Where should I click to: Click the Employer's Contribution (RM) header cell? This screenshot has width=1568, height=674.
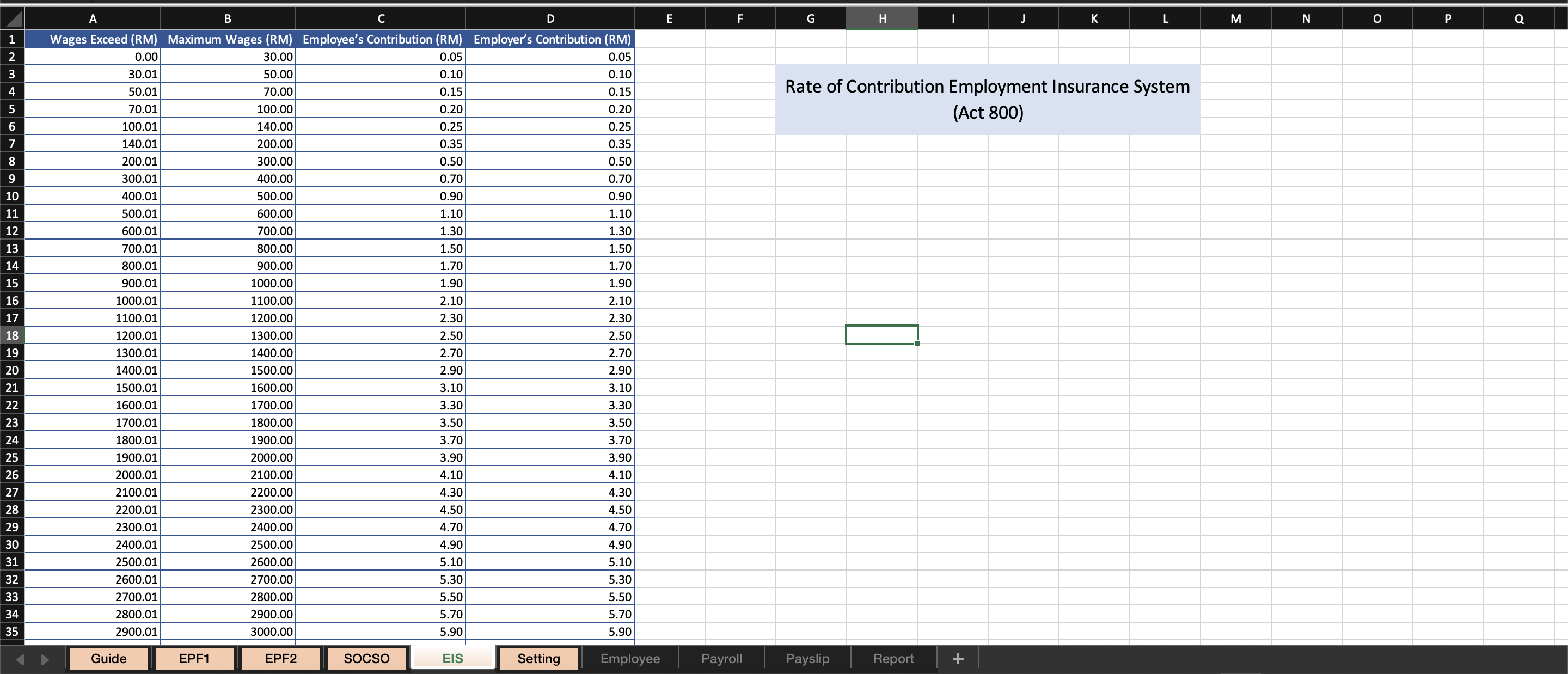tap(550, 39)
